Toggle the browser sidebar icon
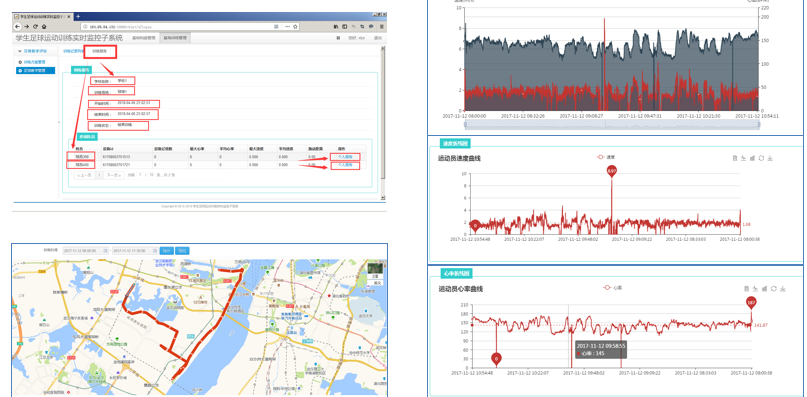The width and height of the screenshot is (807, 397). pyautogui.click(x=344, y=26)
